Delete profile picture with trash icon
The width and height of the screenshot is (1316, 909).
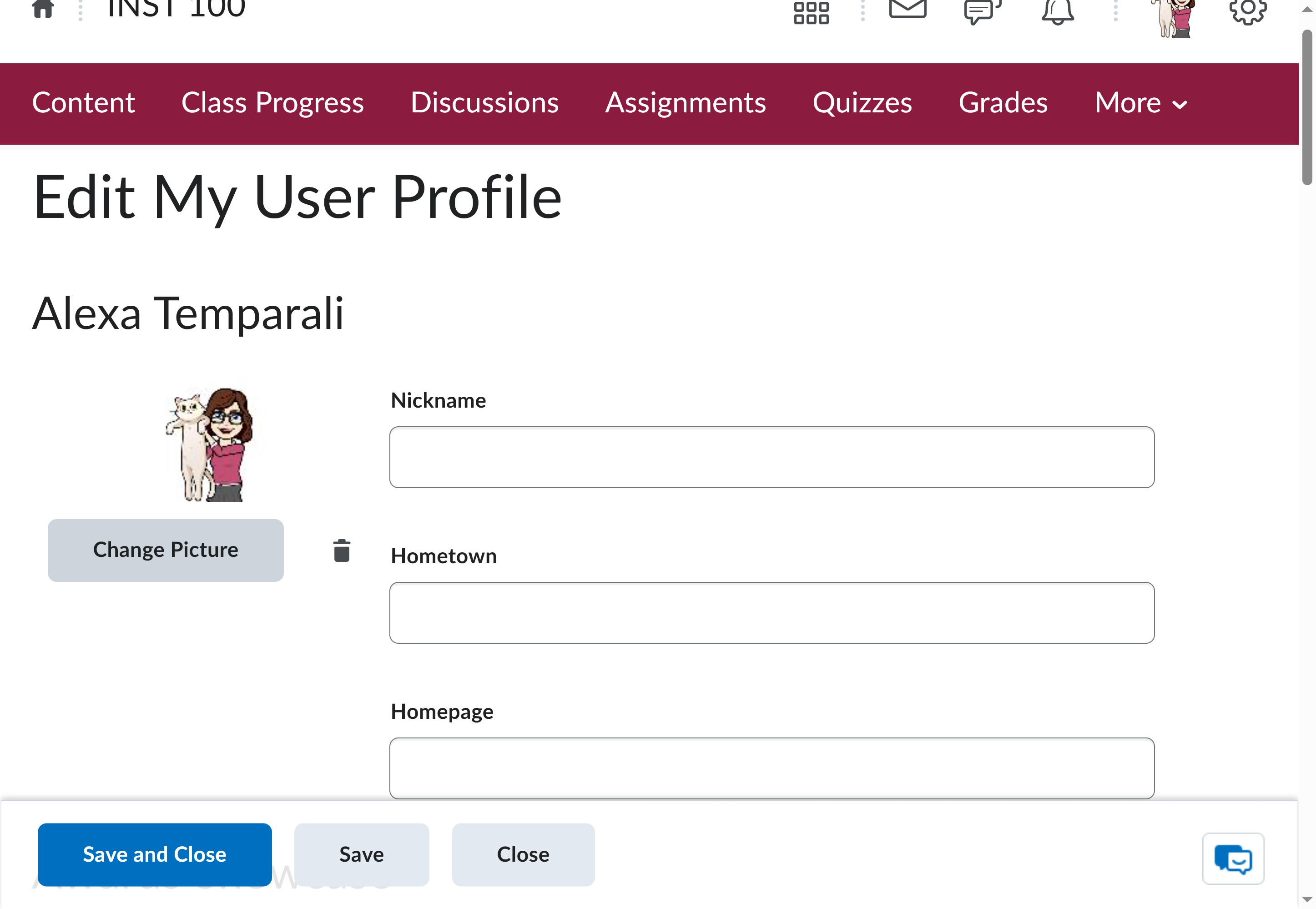coord(342,550)
